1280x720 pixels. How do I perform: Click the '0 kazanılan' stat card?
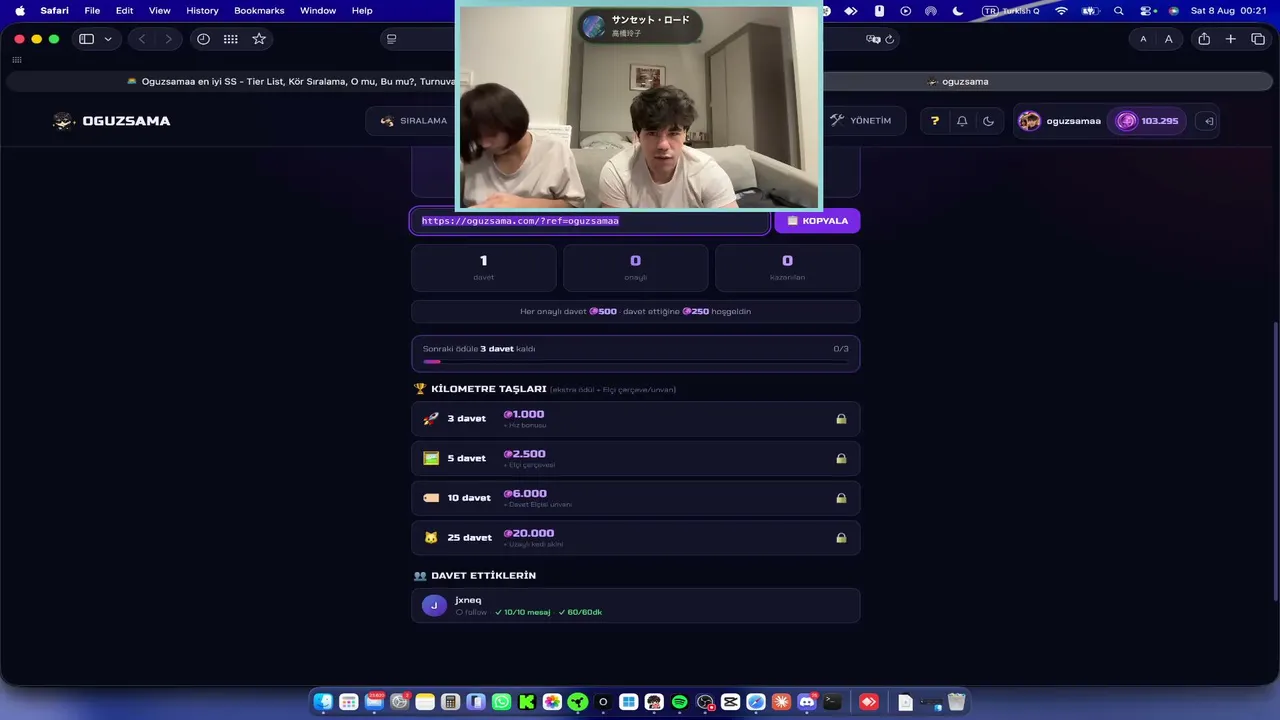(x=788, y=268)
